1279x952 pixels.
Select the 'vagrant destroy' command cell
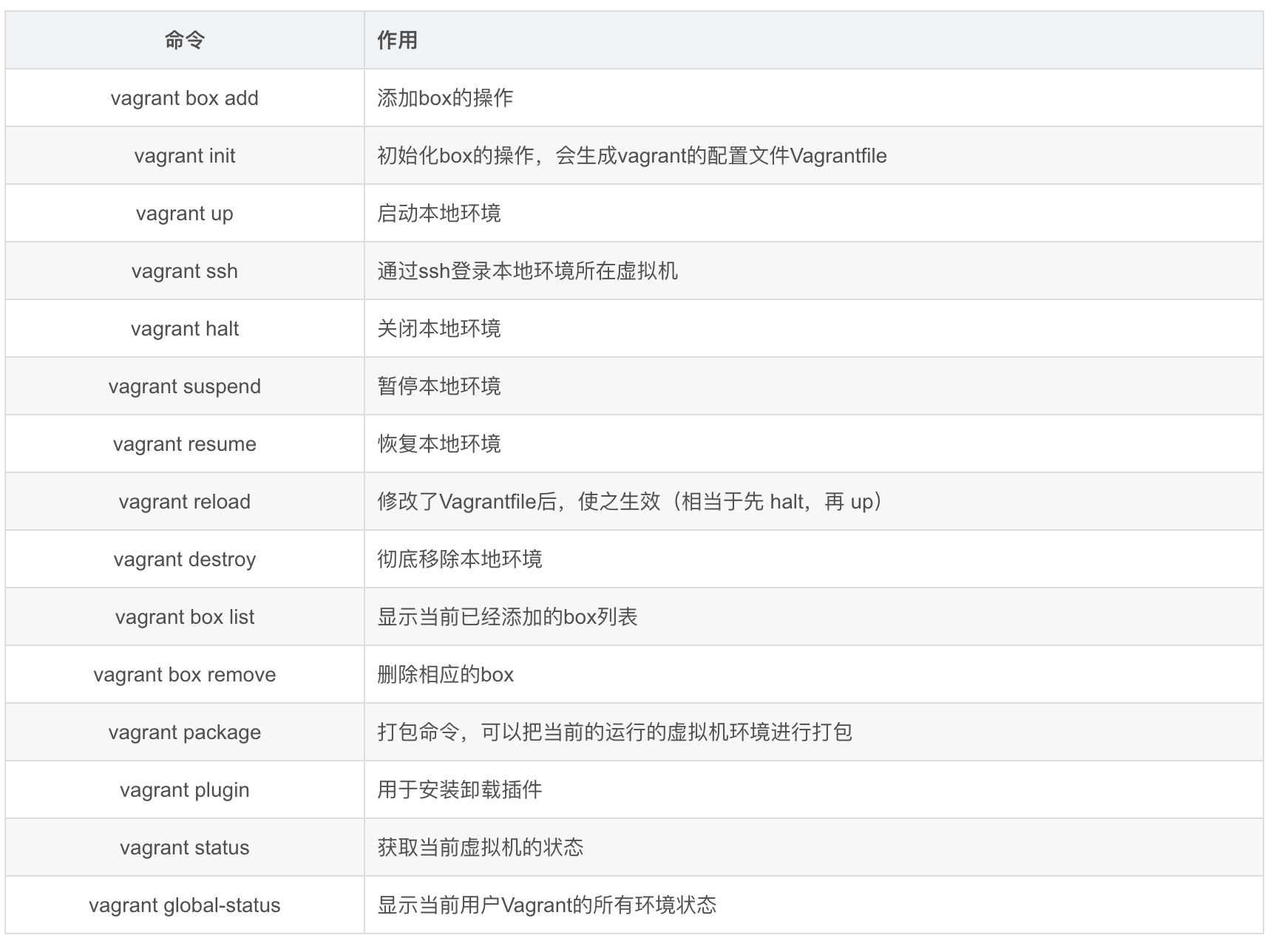(x=184, y=560)
